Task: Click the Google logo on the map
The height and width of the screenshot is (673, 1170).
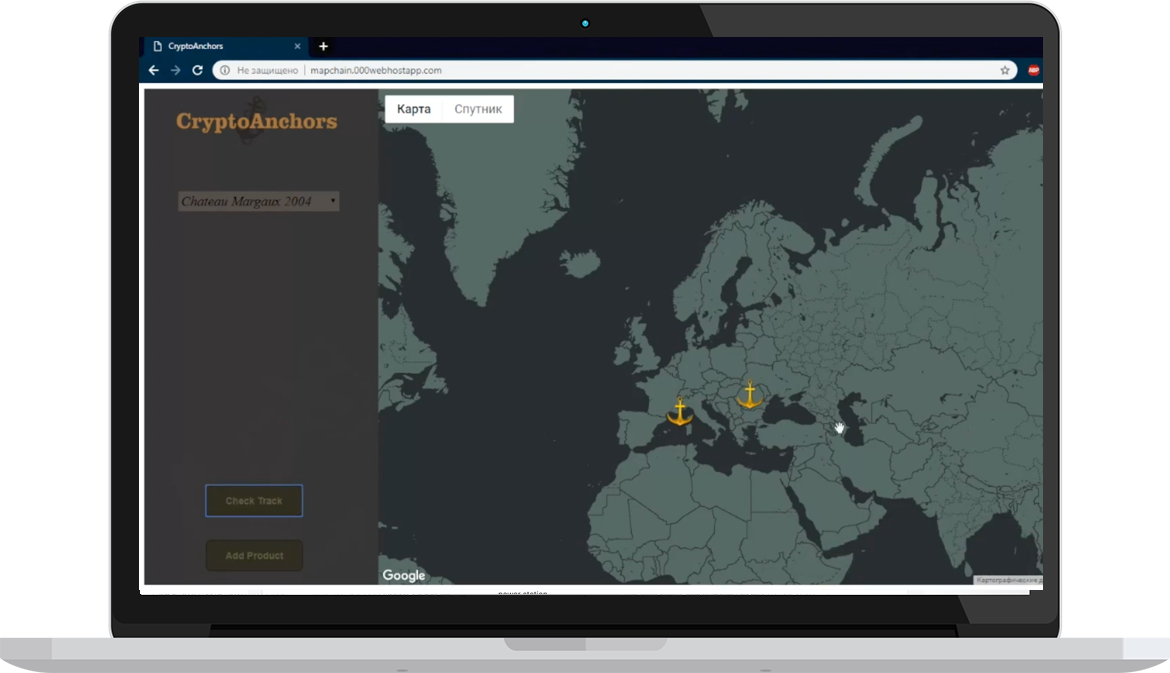Action: 404,575
